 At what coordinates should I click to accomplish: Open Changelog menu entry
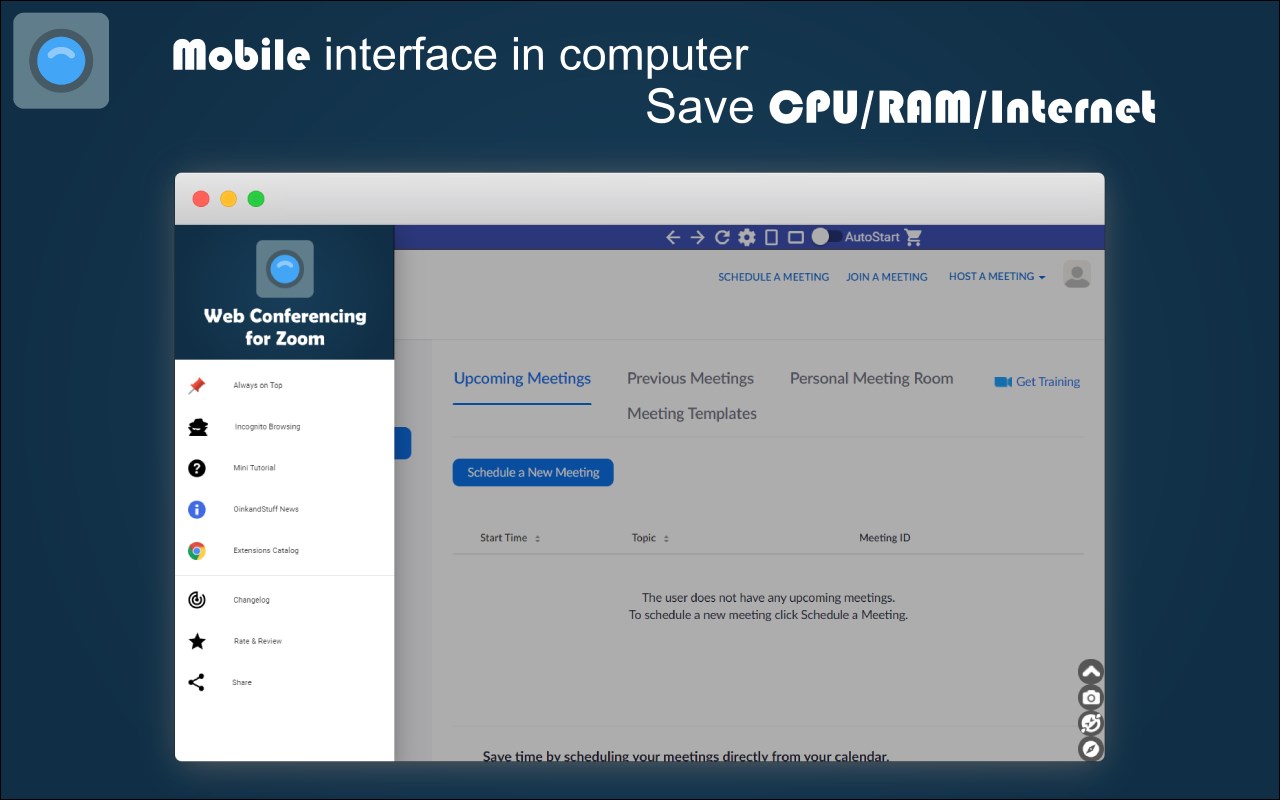click(251, 600)
